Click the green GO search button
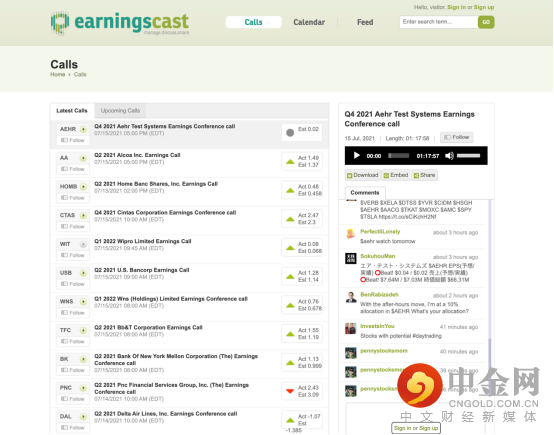Viewport: 554px width, 435px height. 486,22
